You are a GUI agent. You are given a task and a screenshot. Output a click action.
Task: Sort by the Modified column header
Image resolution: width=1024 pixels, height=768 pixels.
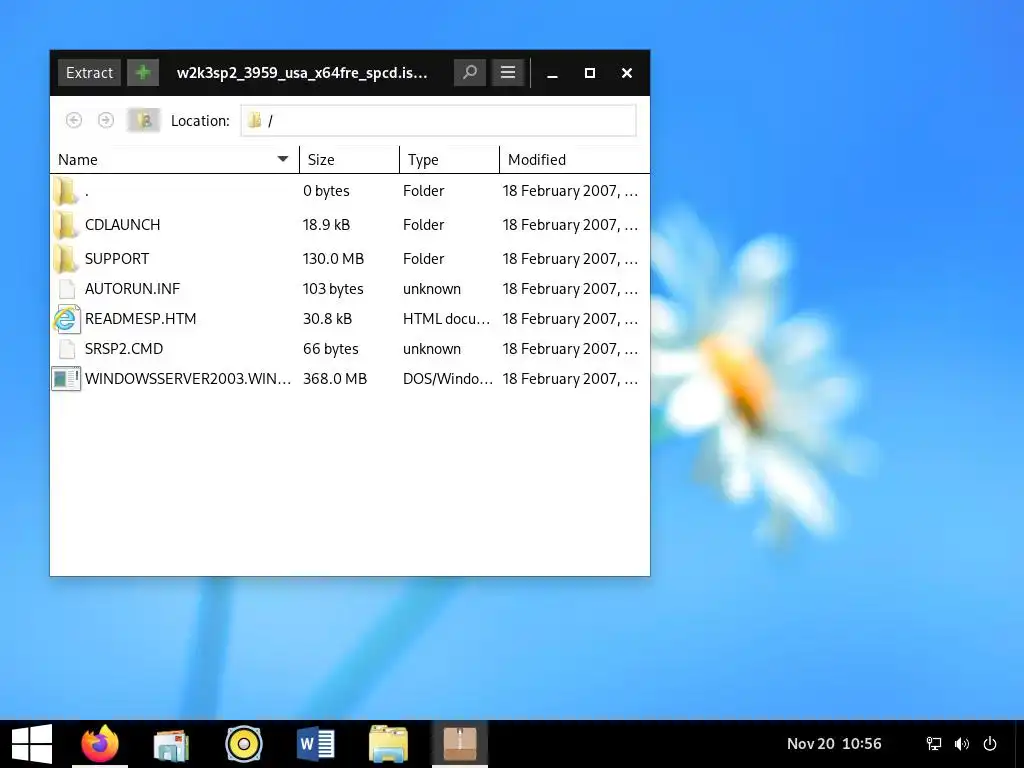click(x=575, y=159)
